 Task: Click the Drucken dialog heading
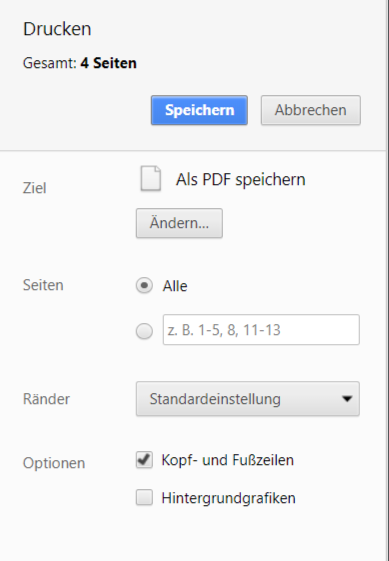tap(57, 29)
